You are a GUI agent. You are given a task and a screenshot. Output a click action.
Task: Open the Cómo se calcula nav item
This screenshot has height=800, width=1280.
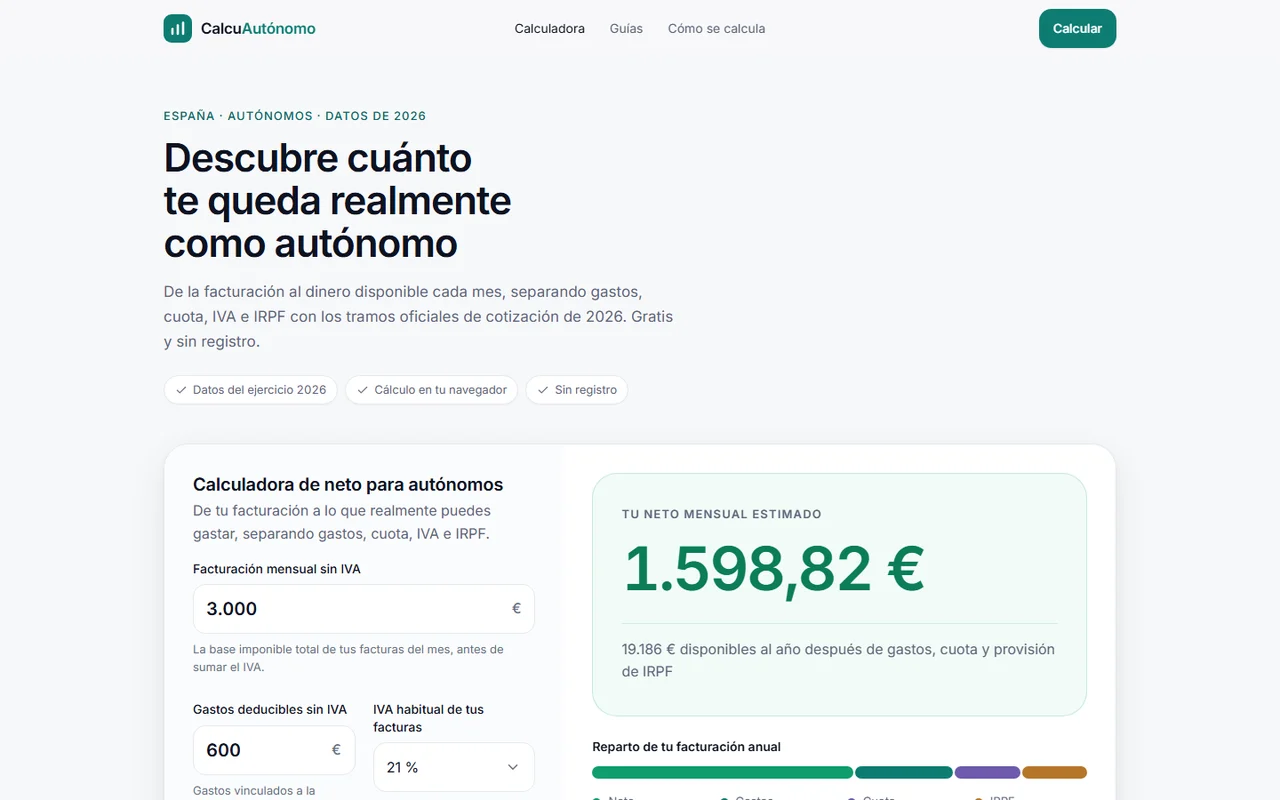716,29
